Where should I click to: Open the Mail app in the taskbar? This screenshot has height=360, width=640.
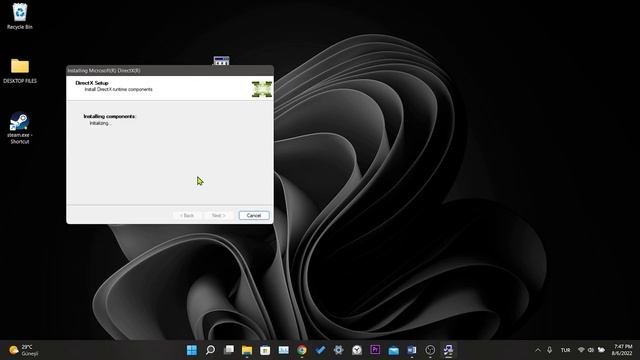393,350
